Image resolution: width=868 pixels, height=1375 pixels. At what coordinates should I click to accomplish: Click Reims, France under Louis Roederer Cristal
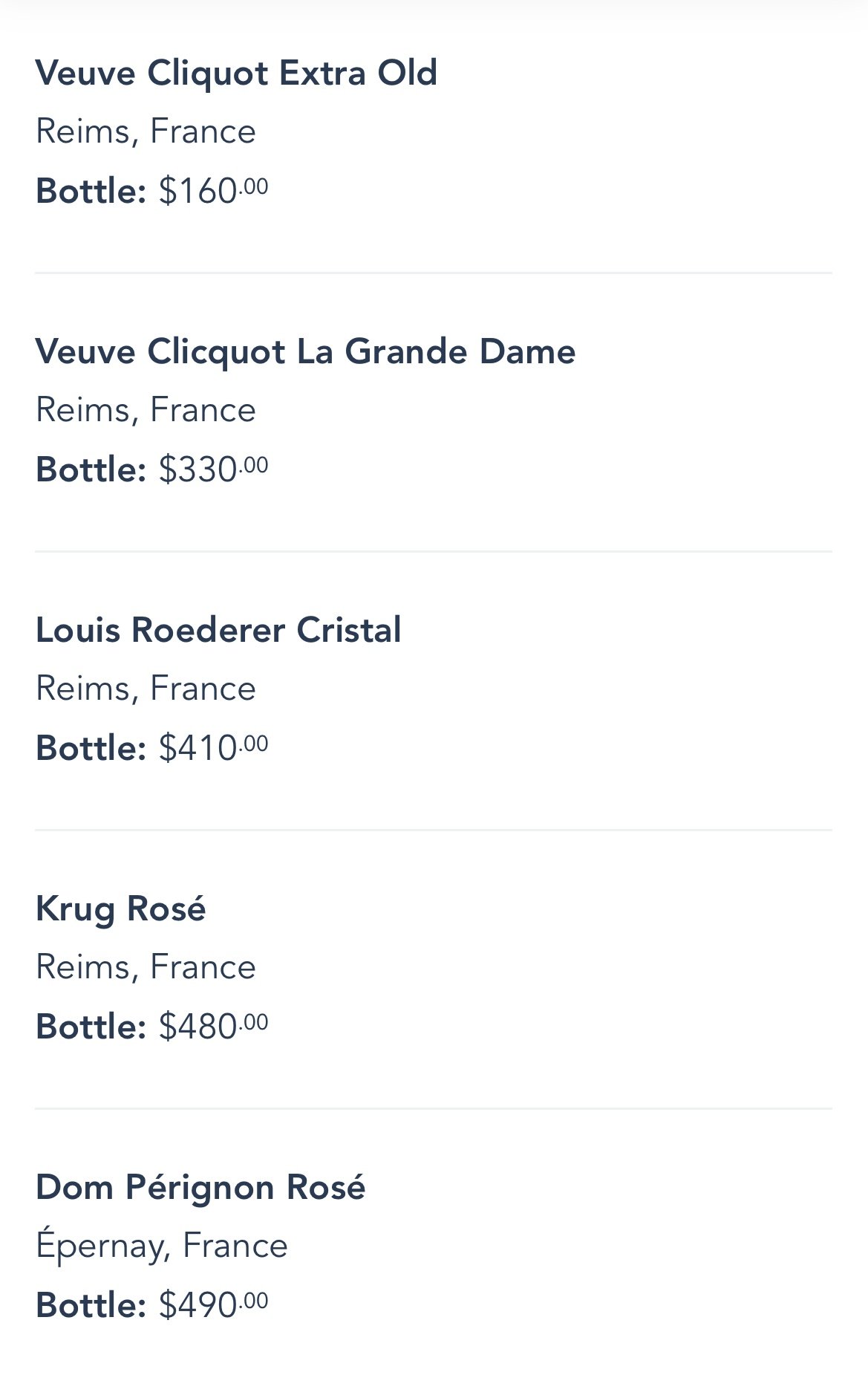point(146,689)
